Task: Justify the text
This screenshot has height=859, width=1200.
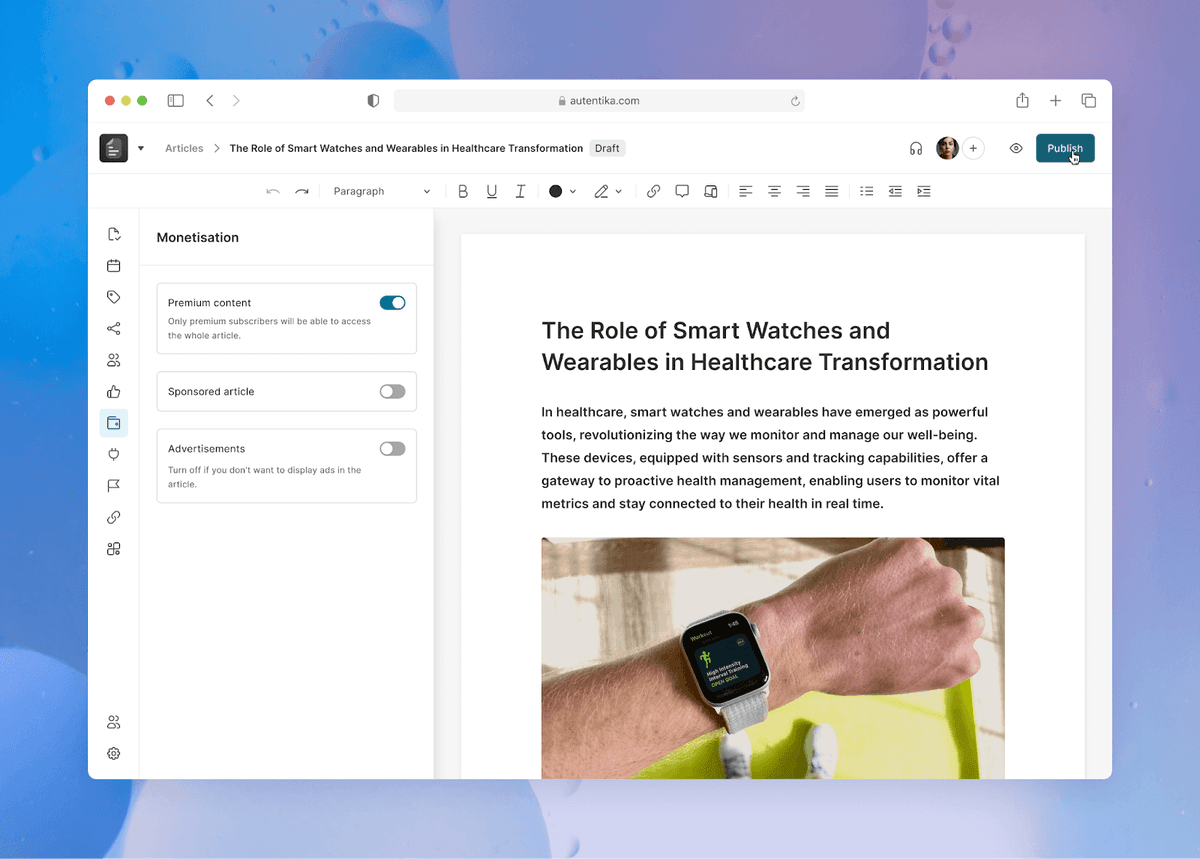Action: coord(832,191)
